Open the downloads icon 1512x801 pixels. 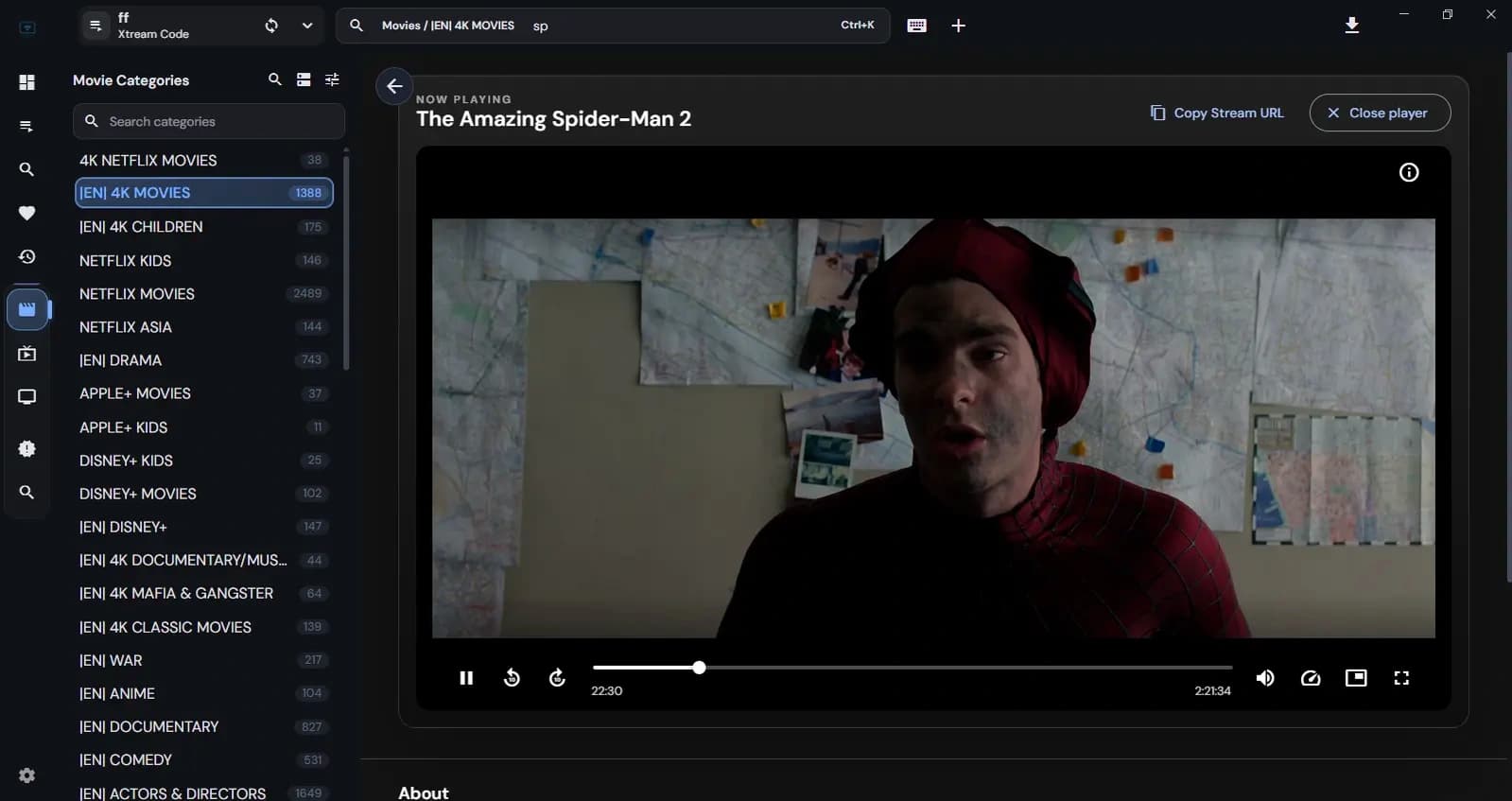click(x=1352, y=26)
